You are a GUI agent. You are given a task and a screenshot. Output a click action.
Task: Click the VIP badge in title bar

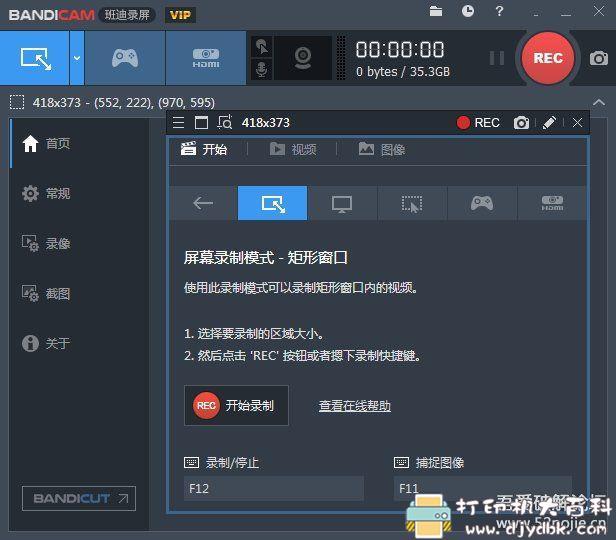pos(180,15)
